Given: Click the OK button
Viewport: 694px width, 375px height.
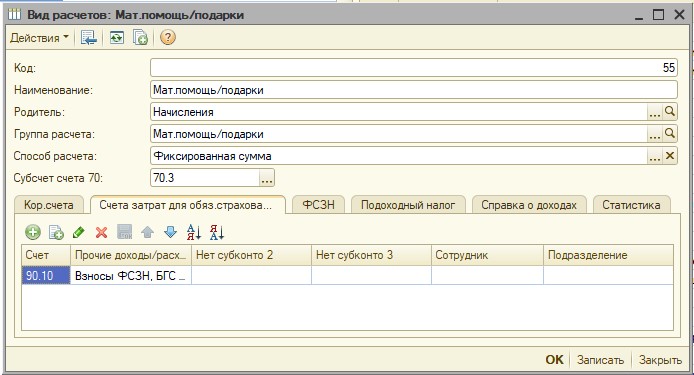Looking at the screenshot, I should pyautogui.click(x=555, y=360).
